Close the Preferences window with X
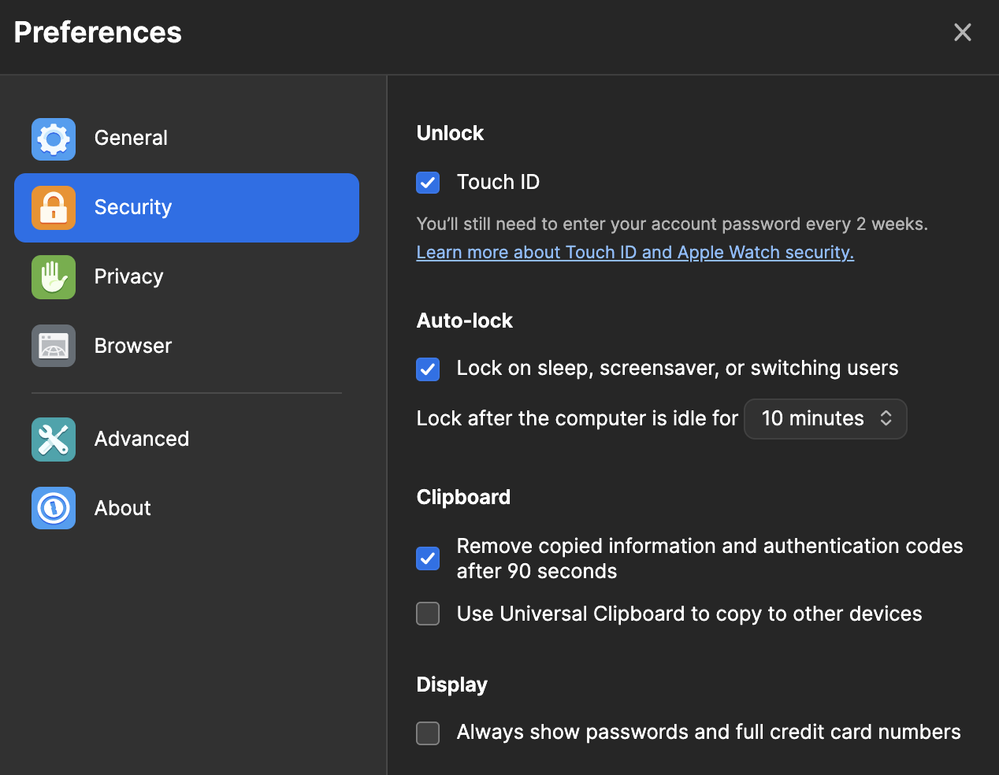The image size is (999, 775). (962, 33)
